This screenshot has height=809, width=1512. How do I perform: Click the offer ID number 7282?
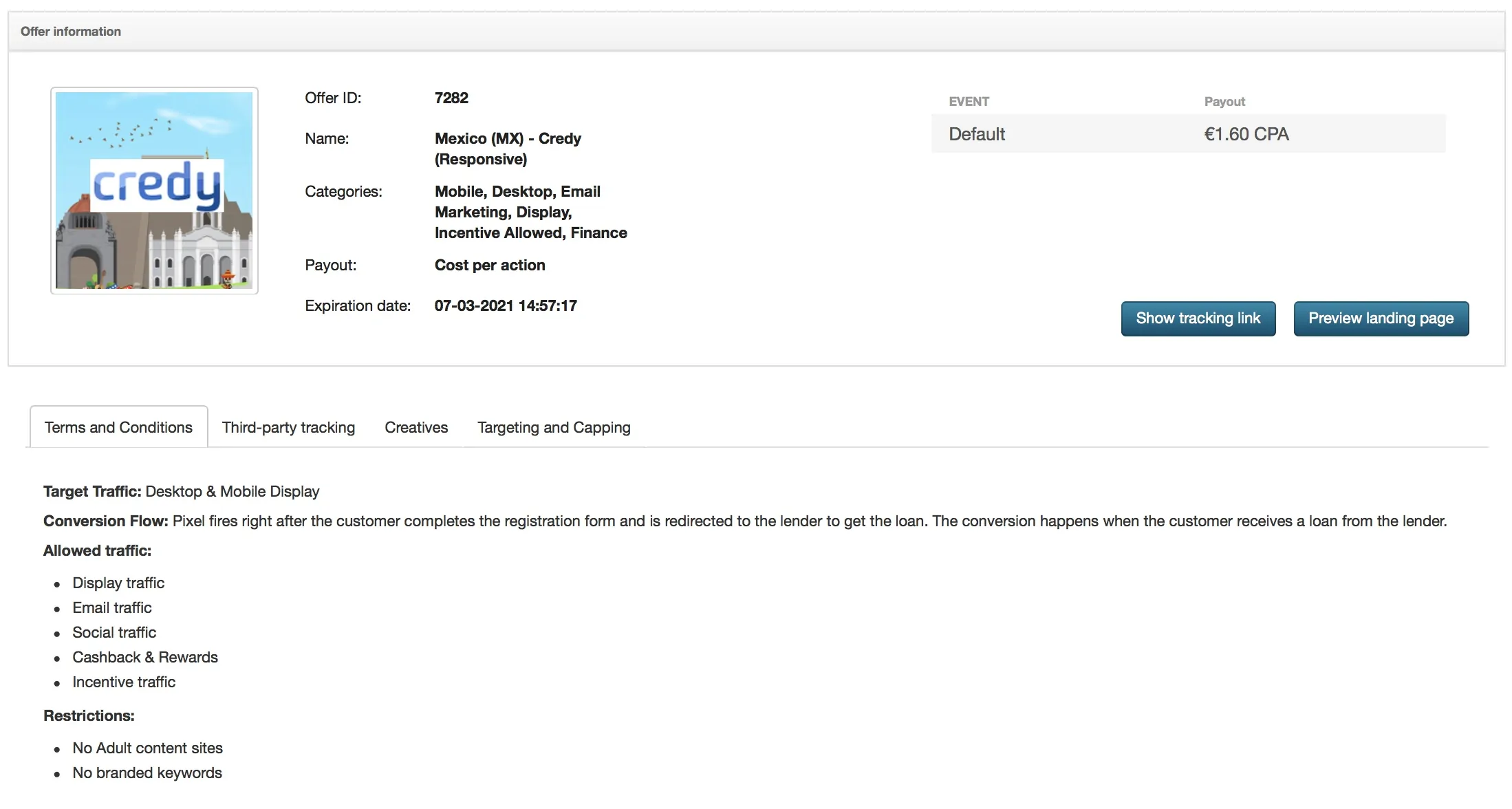coord(451,98)
